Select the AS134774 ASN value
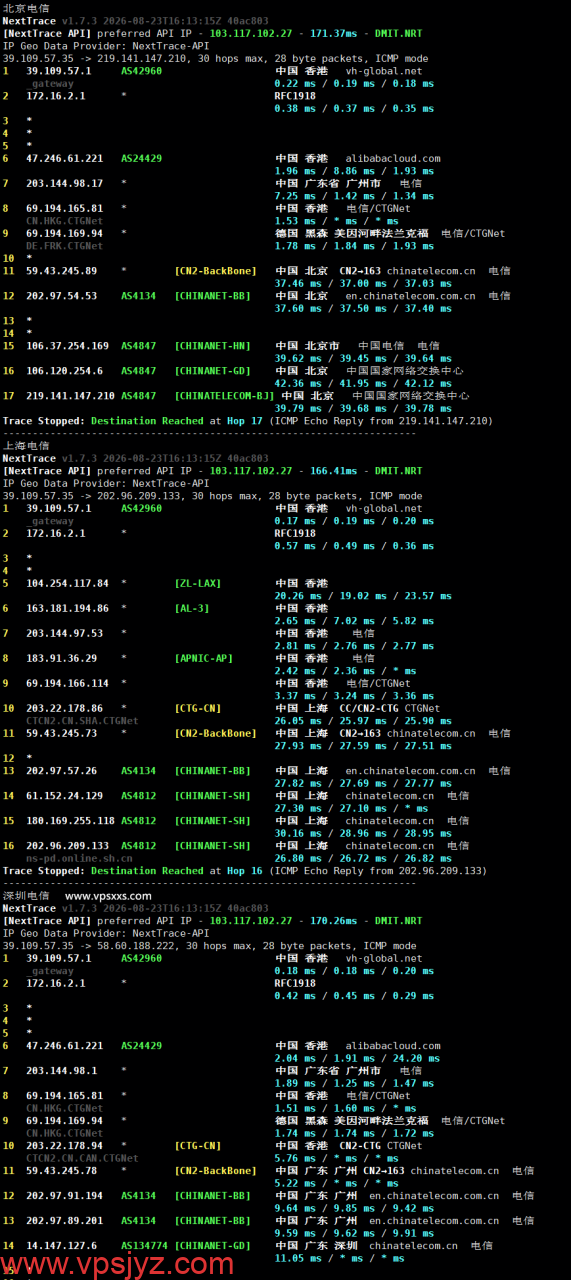 point(144,1245)
